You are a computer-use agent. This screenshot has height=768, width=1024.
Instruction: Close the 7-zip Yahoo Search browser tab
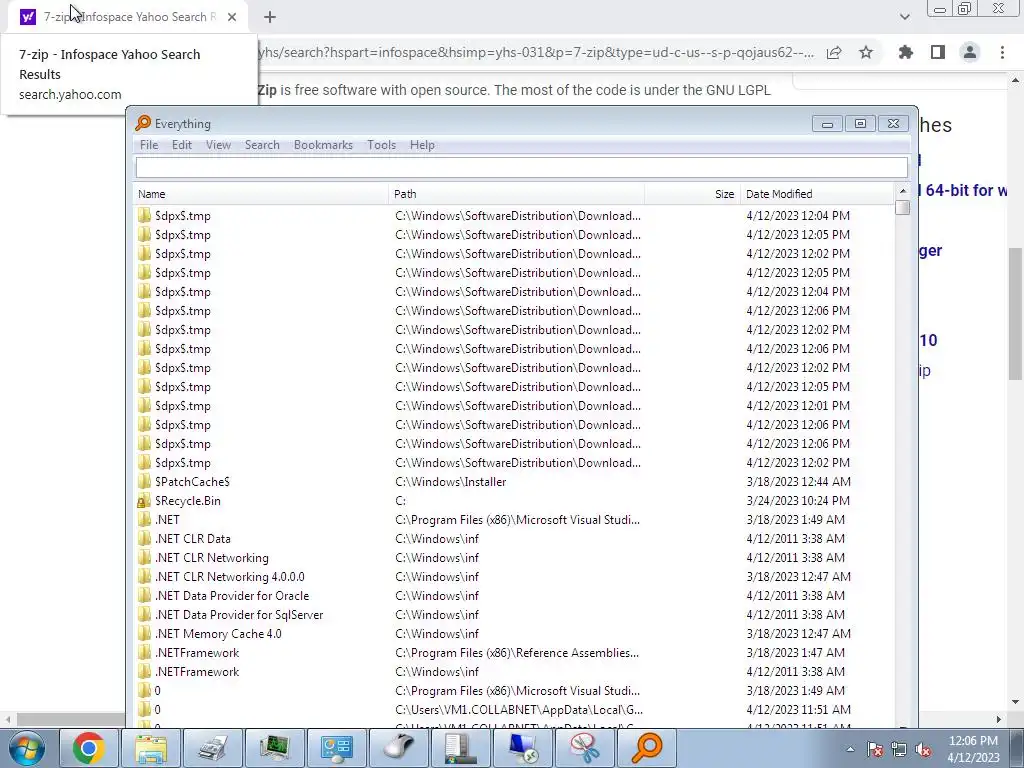(x=232, y=17)
